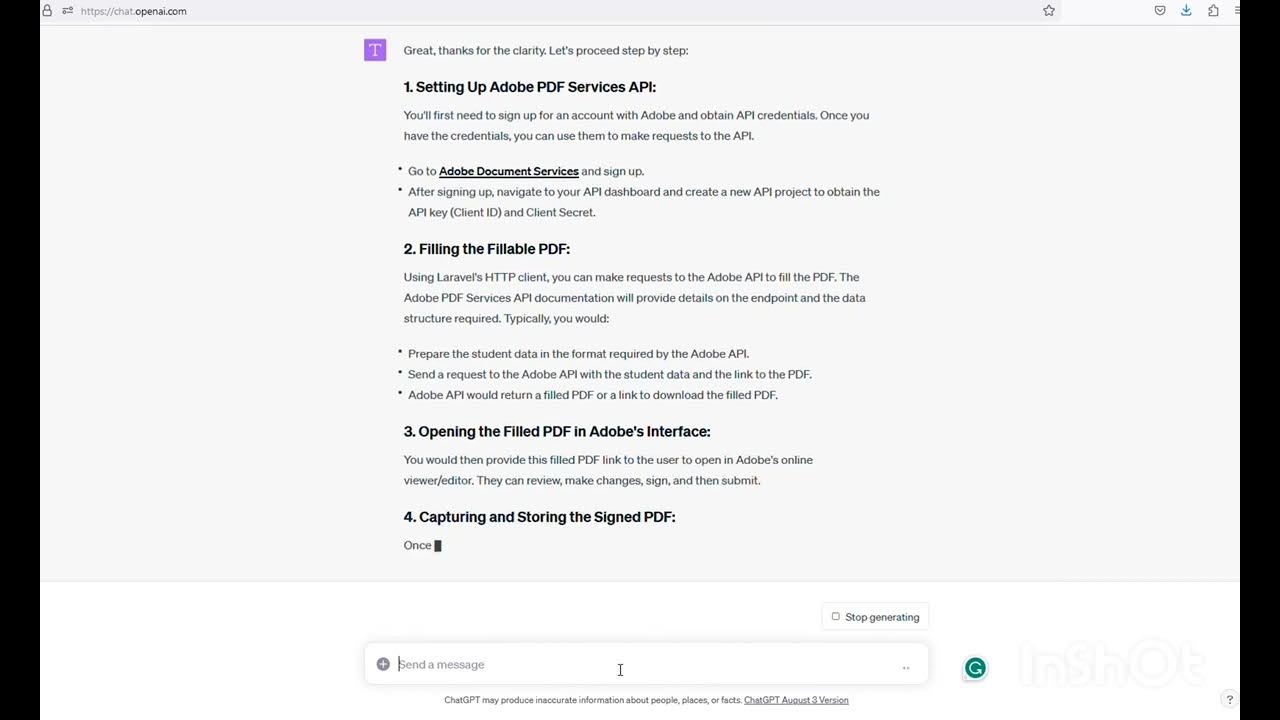Click the Save to Pocket icon

pos(1160,11)
